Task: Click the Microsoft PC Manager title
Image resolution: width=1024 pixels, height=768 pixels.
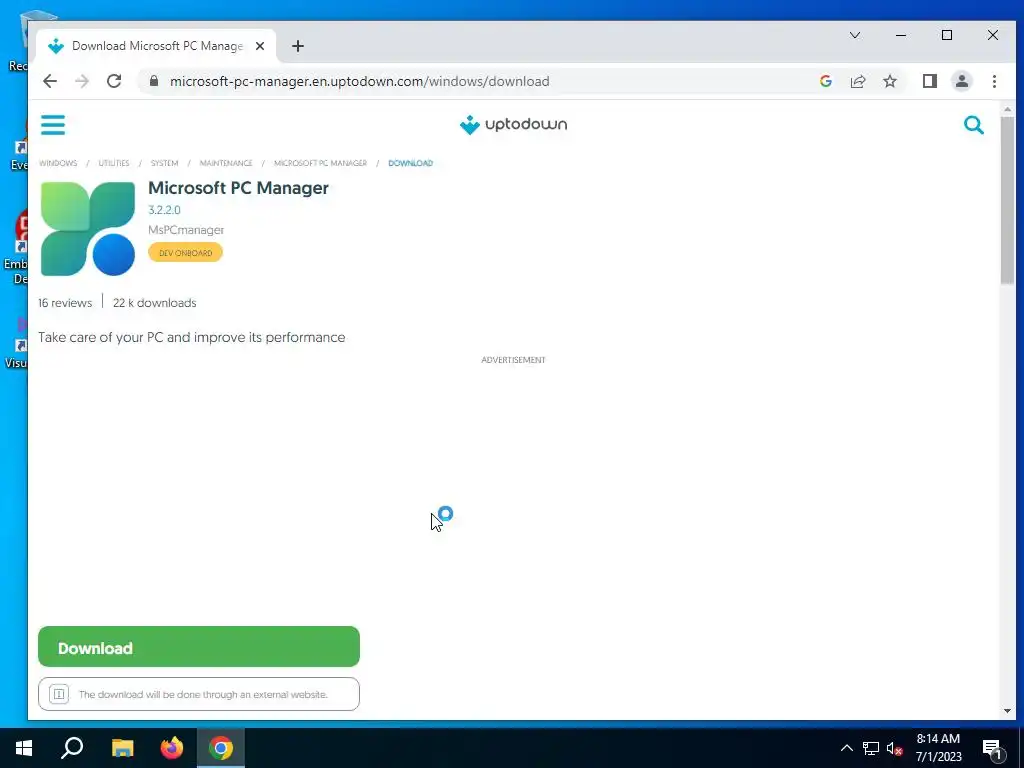Action: [238, 188]
